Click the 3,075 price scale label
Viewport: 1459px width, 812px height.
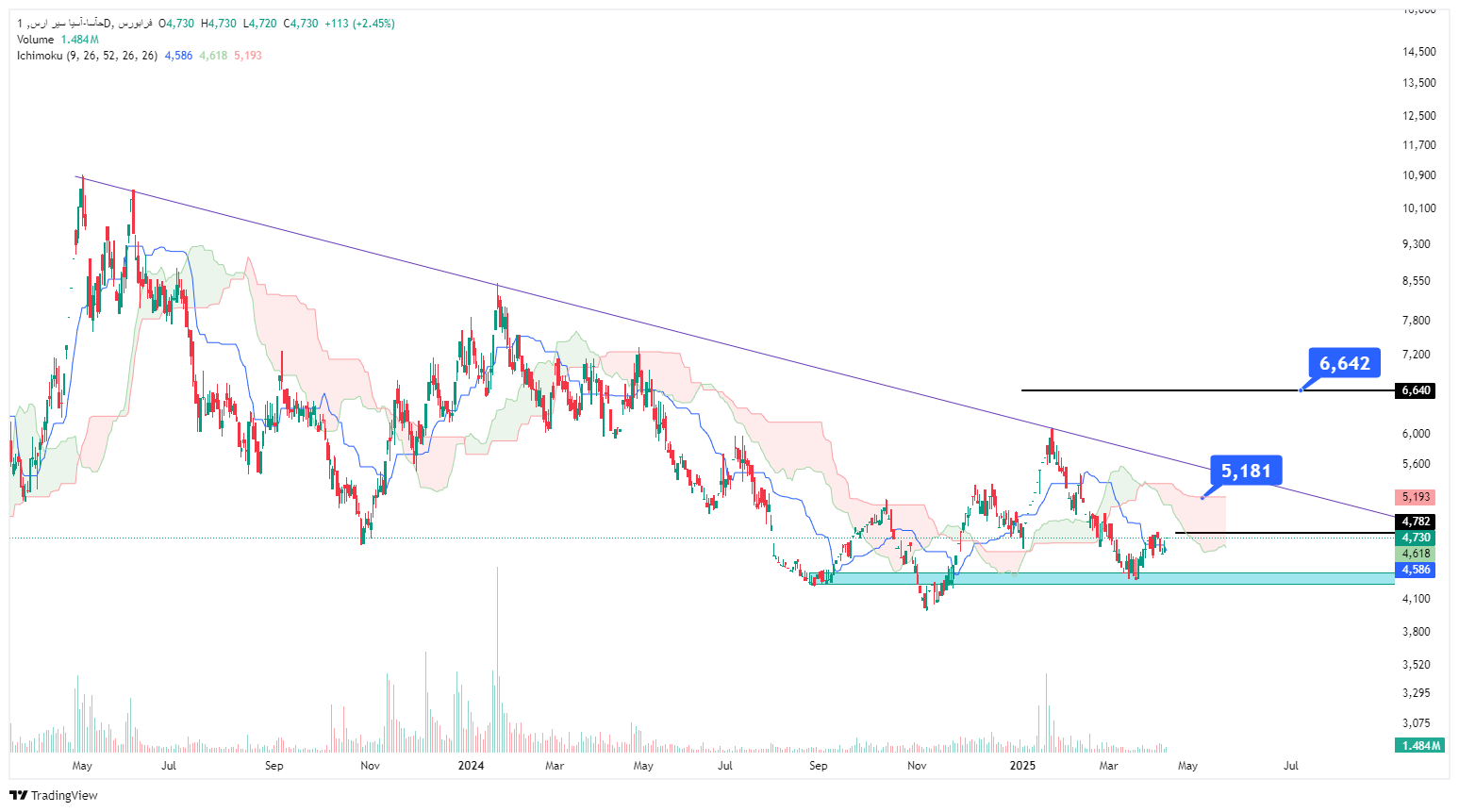1417,723
